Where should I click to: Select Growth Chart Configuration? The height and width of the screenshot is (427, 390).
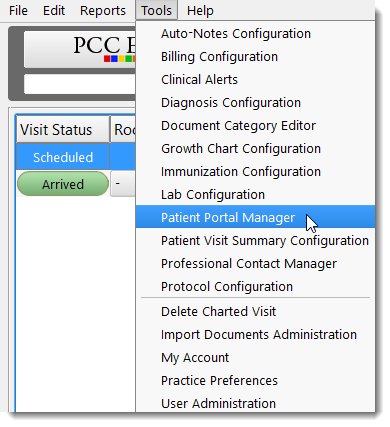click(x=255, y=149)
